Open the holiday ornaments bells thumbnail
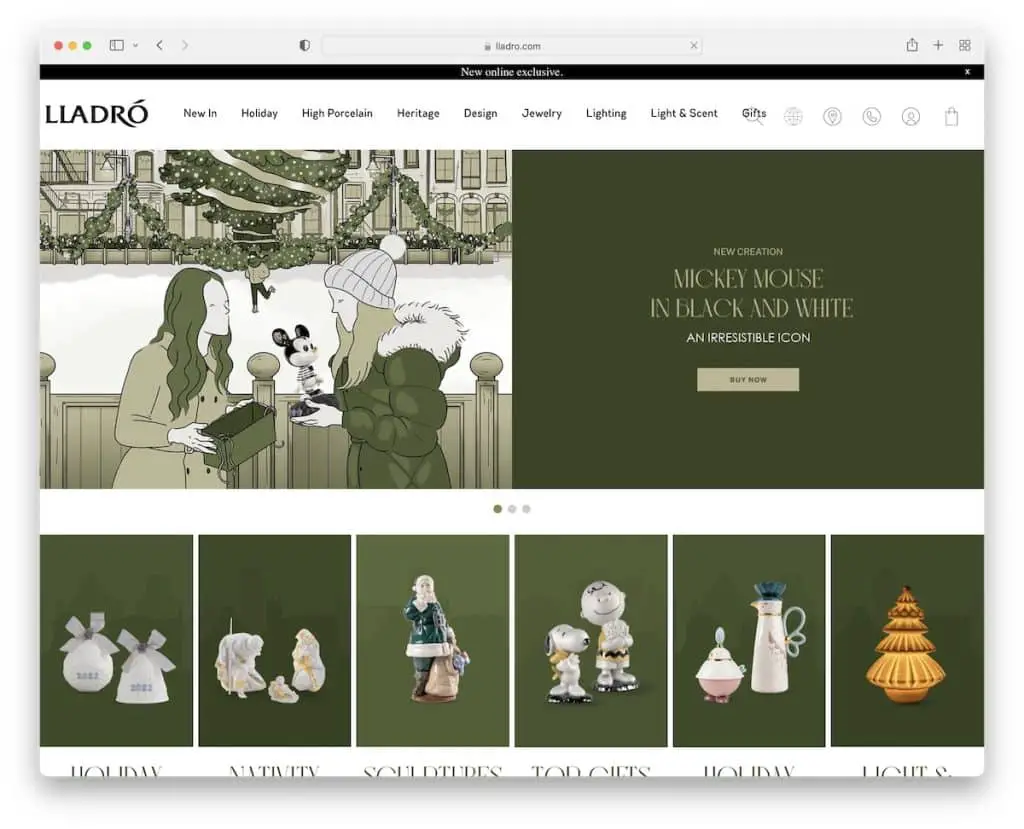Image resolution: width=1024 pixels, height=829 pixels. point(116,640)
